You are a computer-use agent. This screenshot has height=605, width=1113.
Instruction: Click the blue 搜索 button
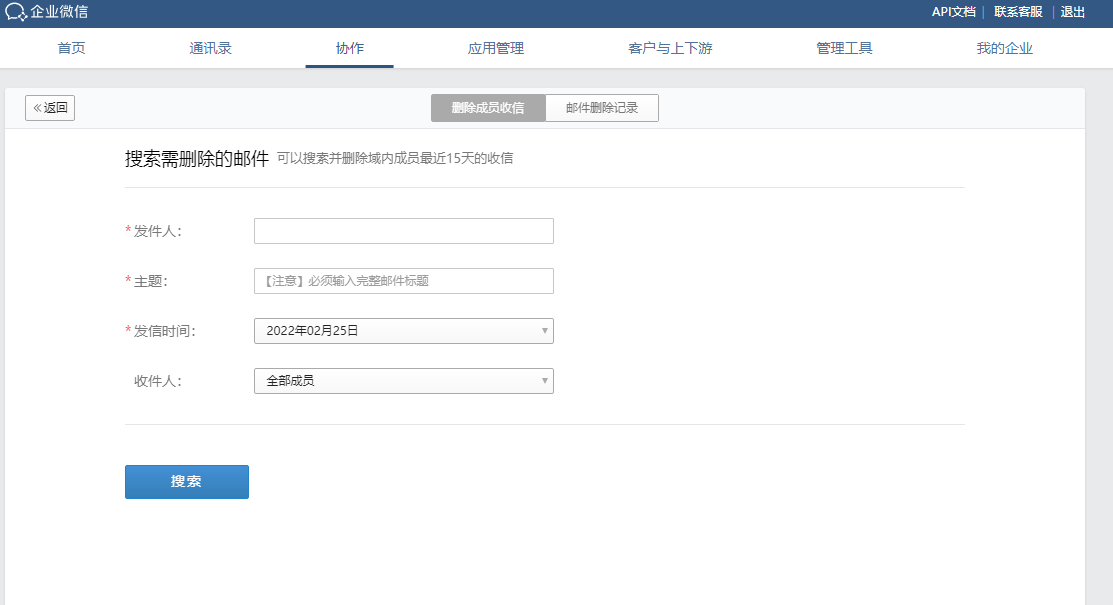186,481
